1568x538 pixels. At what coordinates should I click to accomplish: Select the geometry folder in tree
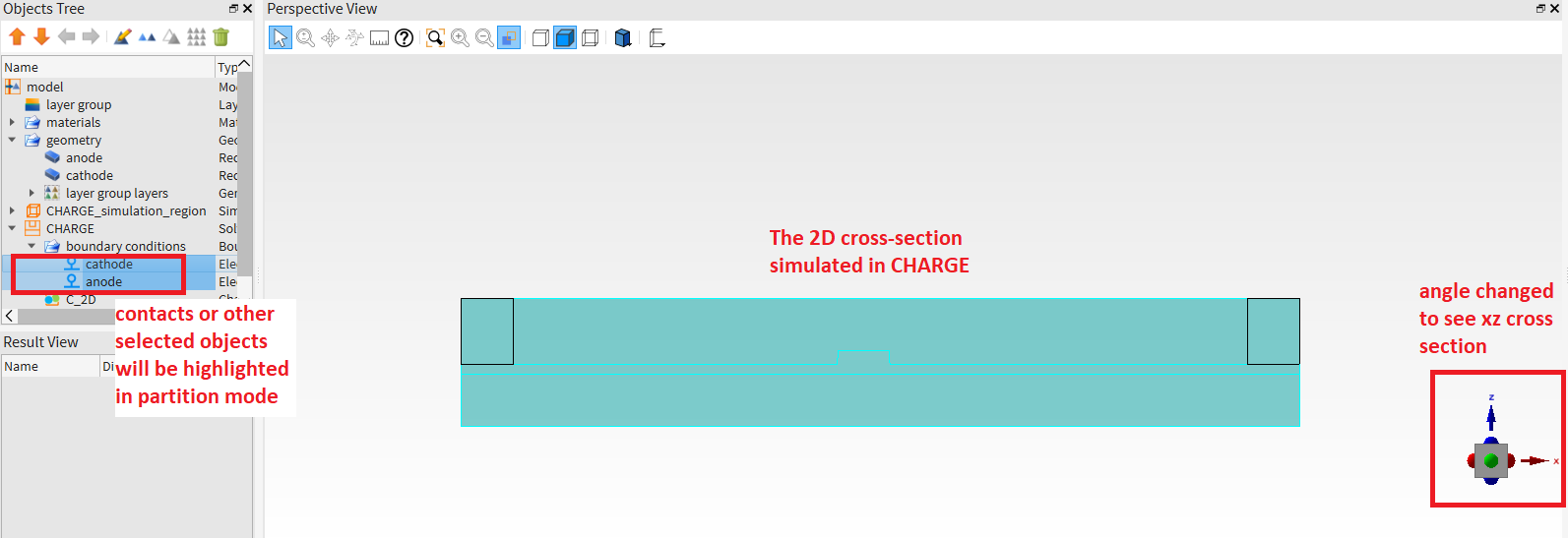(73, 140)
